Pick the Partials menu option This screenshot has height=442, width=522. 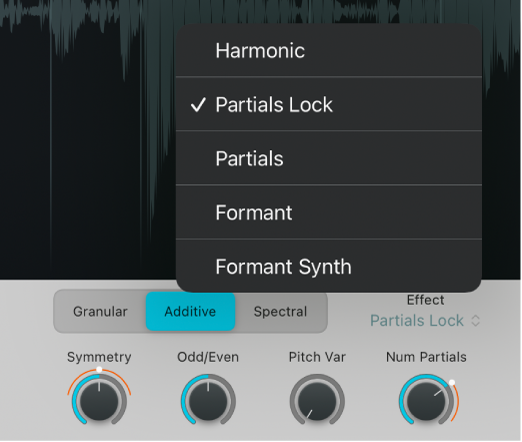pos(329,158)
